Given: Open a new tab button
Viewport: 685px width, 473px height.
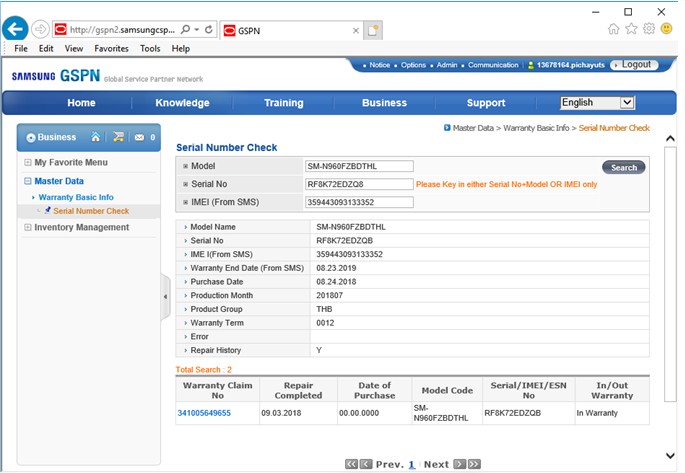Looking at the screenshot, I should tap(373, 30).
